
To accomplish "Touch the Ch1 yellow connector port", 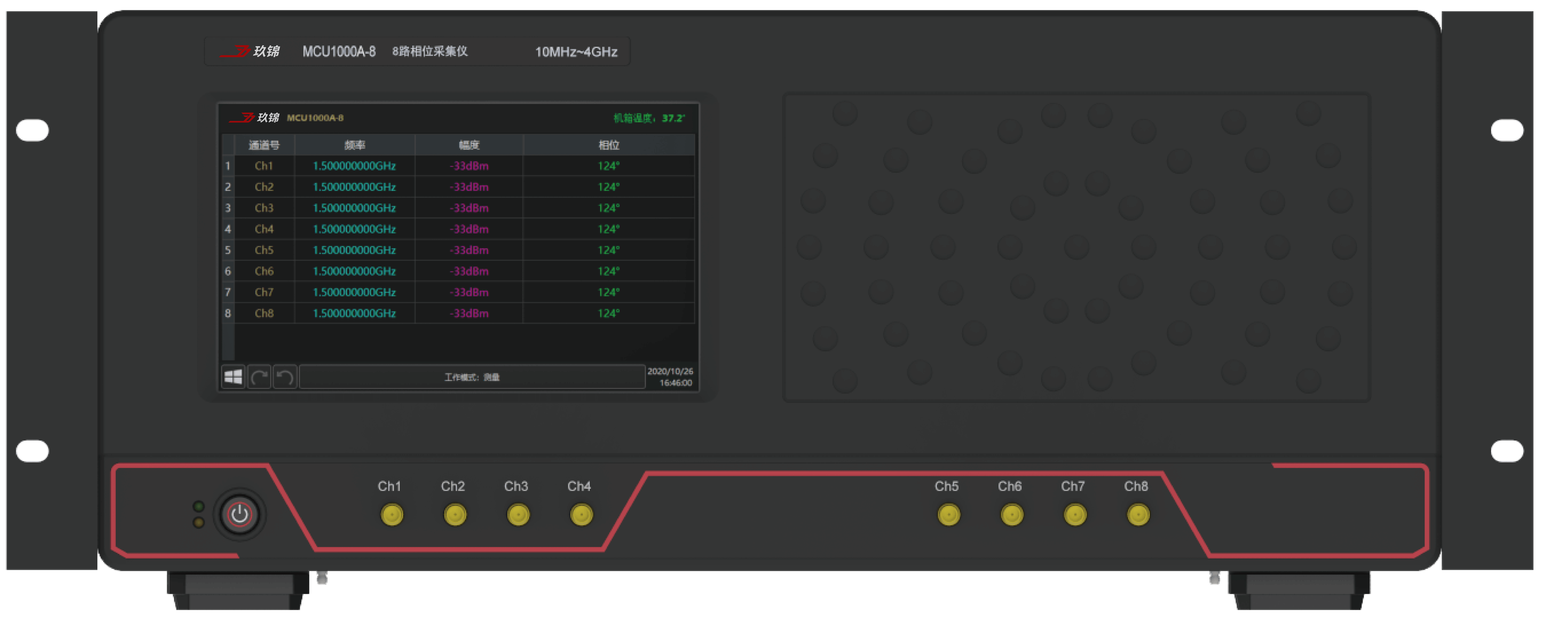I will click(392, 515).
